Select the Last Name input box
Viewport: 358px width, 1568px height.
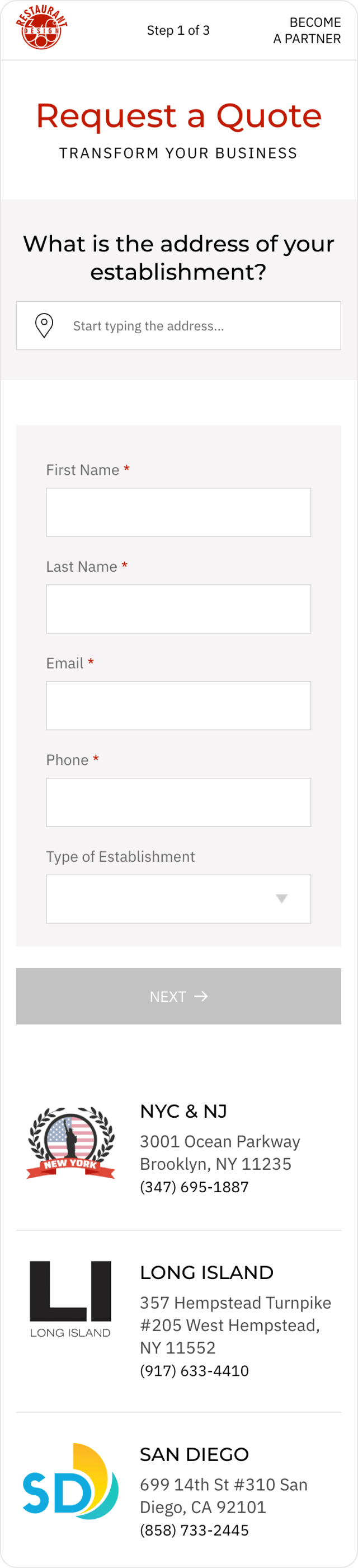pyautogui.click(x=178, y=609)
